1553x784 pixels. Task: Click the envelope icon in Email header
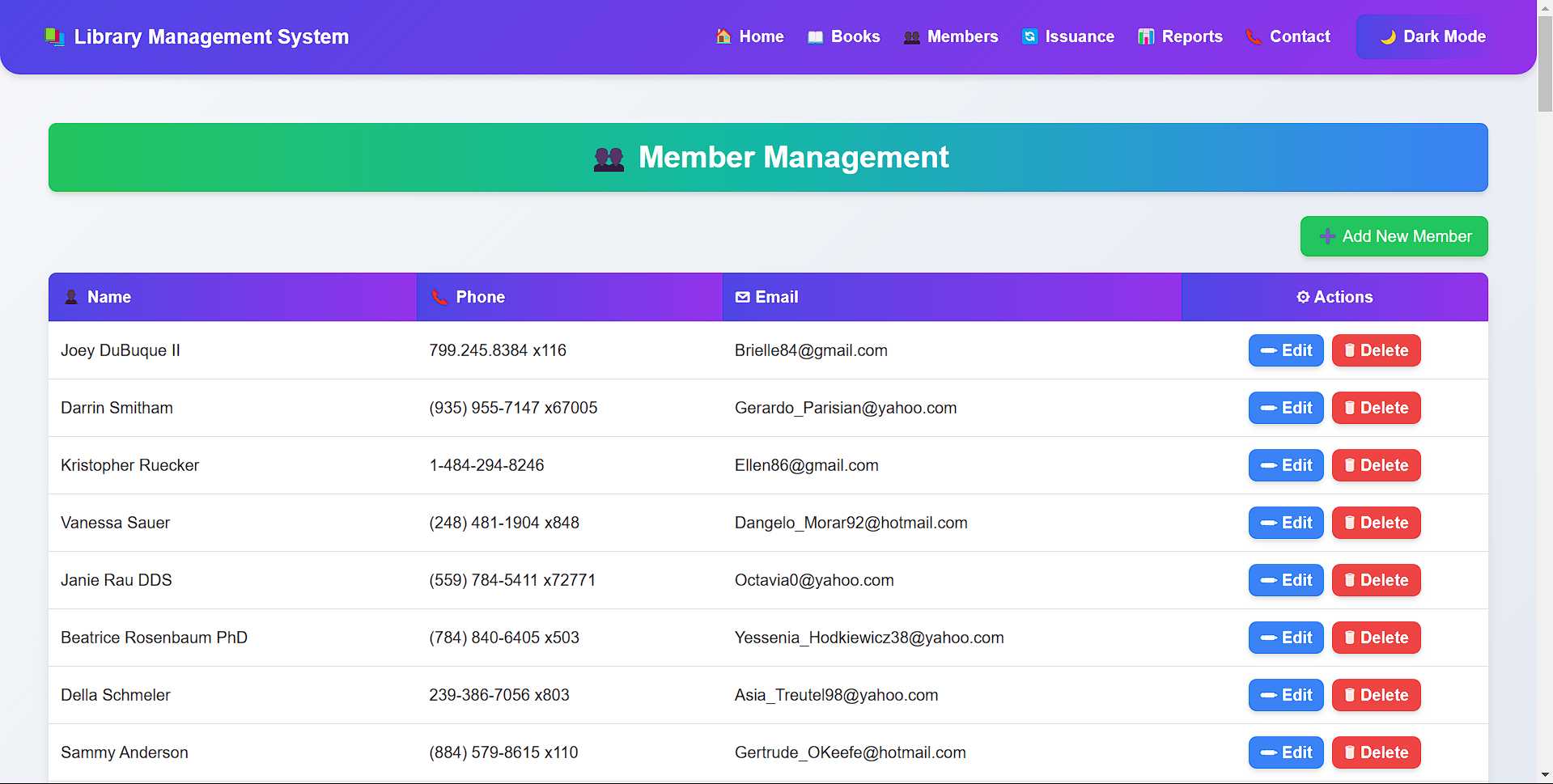742,297
